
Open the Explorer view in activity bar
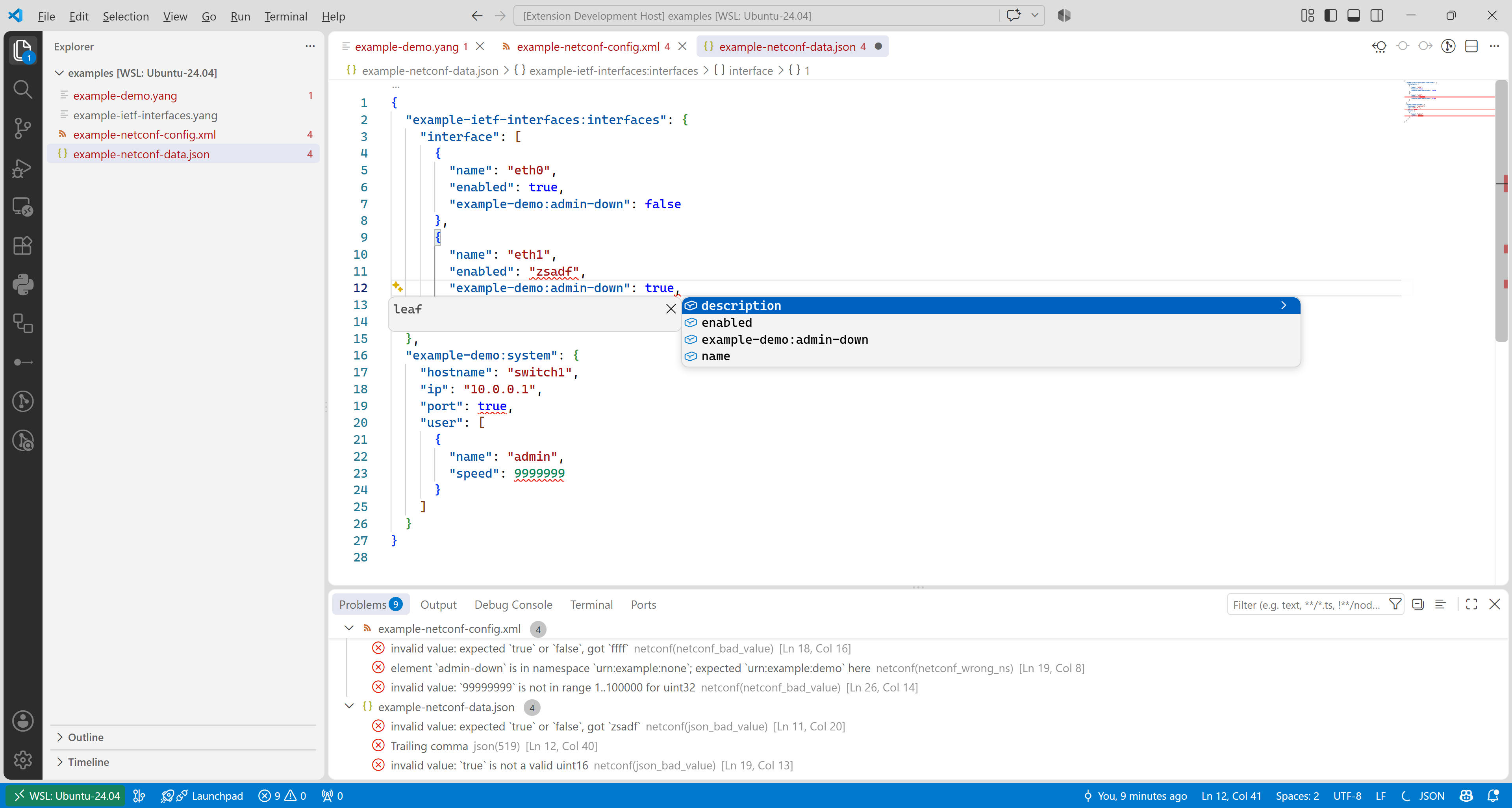(x=22, y=50)
